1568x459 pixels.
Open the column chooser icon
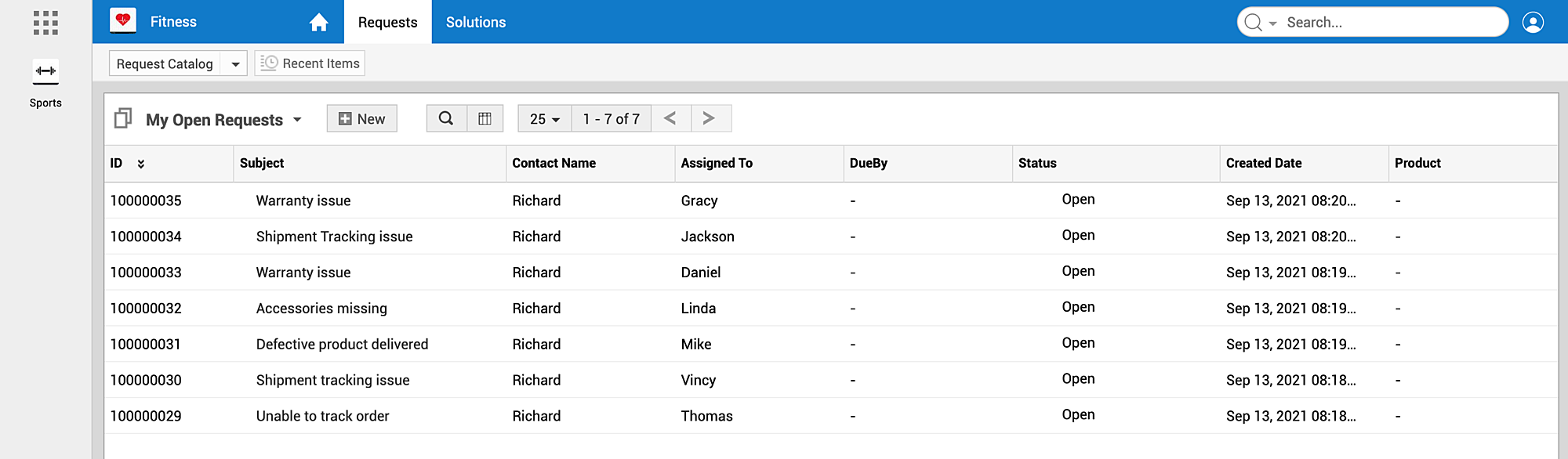point(485,118)
